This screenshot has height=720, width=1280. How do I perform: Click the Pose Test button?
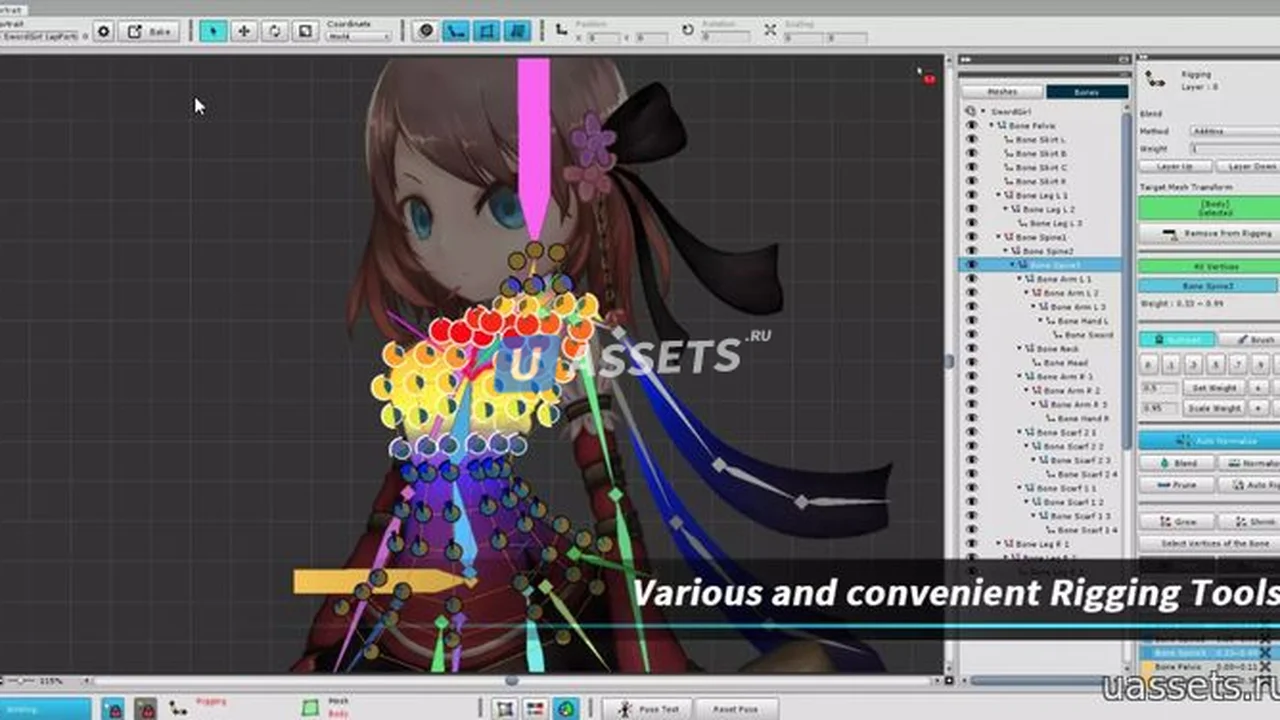click(x=648, y=708)
